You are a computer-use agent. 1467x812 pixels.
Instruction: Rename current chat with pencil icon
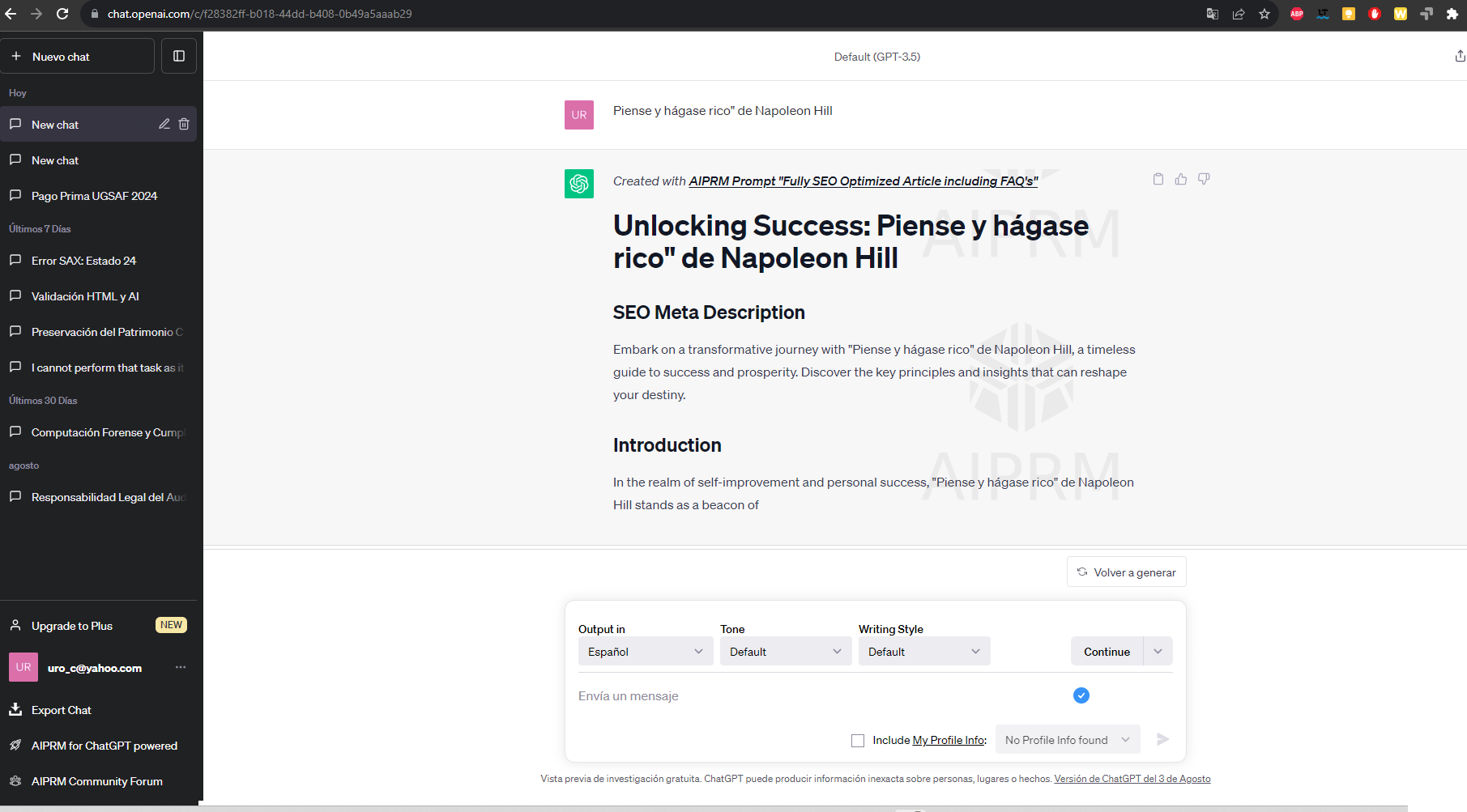[164, 124]
